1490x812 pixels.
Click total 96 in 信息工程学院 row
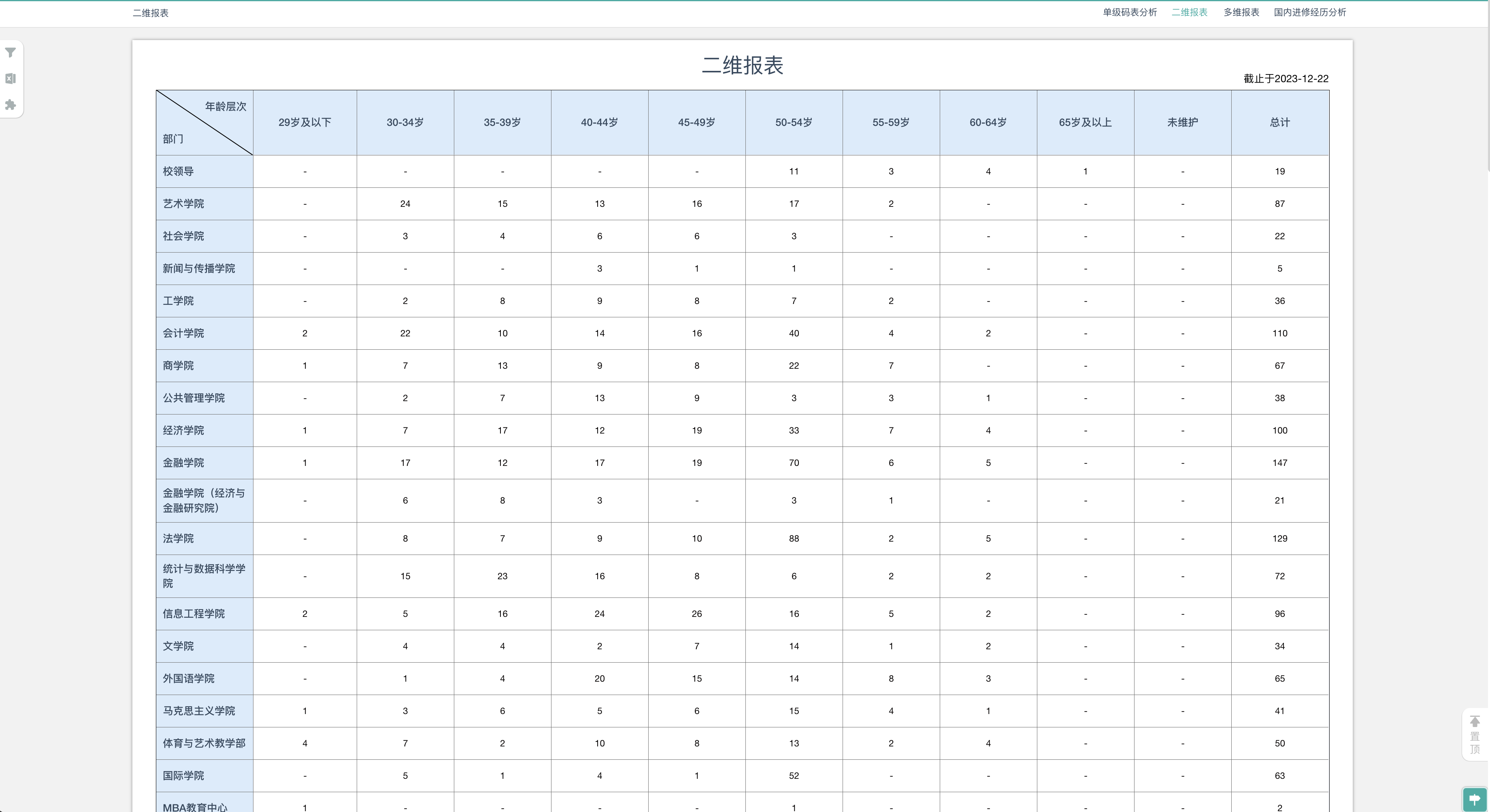[x=1280, y=614]
